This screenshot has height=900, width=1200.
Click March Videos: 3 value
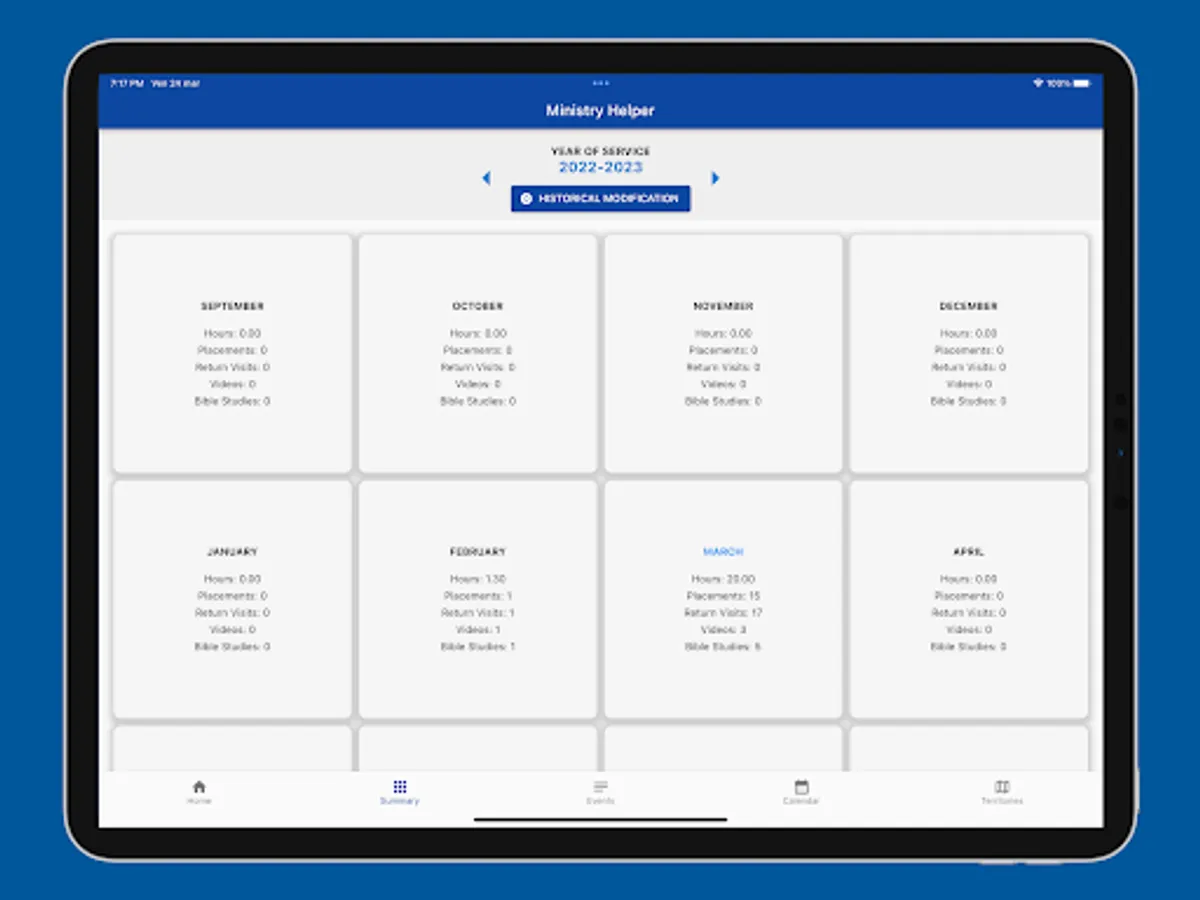point(723,630)
